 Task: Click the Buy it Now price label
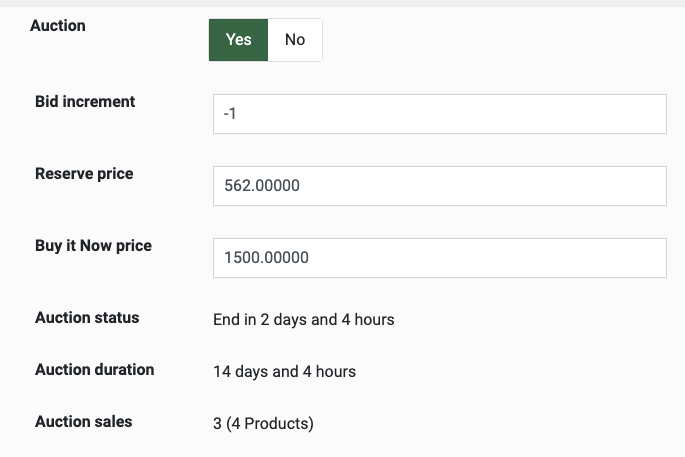[x=93, y=246]
